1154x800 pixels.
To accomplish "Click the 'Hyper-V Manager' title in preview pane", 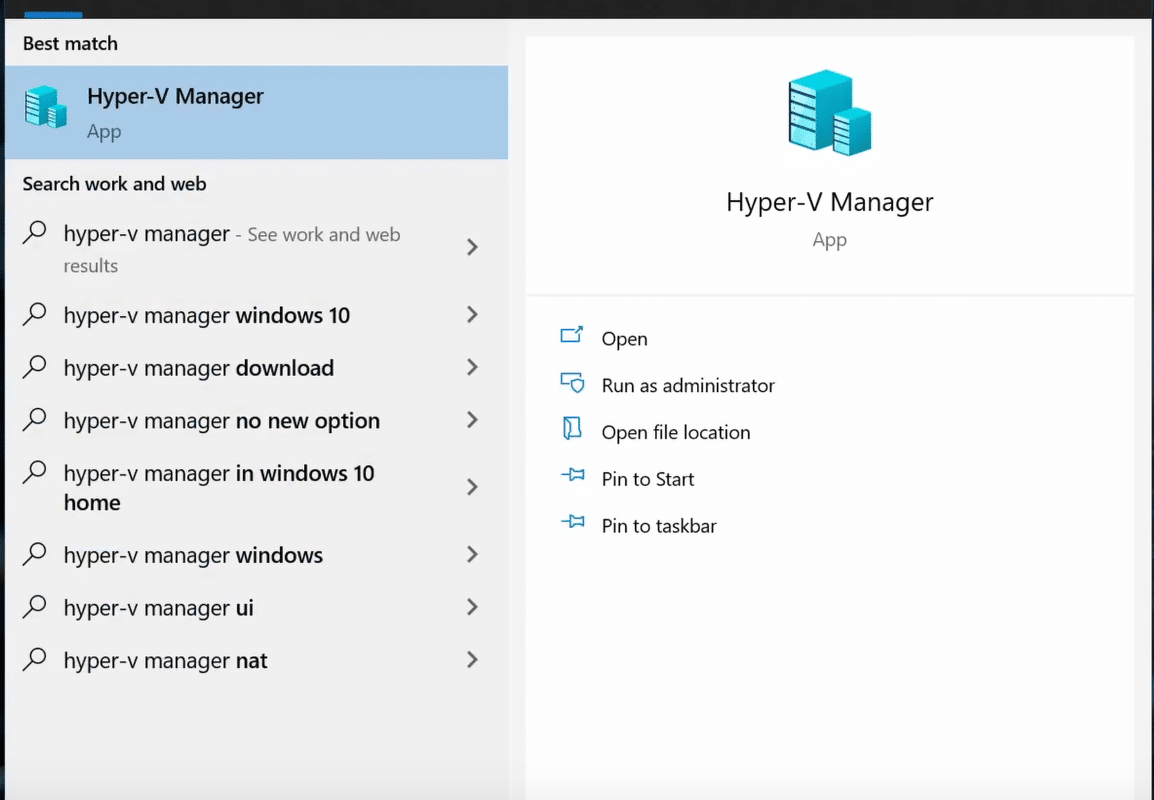I will [829, 202].
